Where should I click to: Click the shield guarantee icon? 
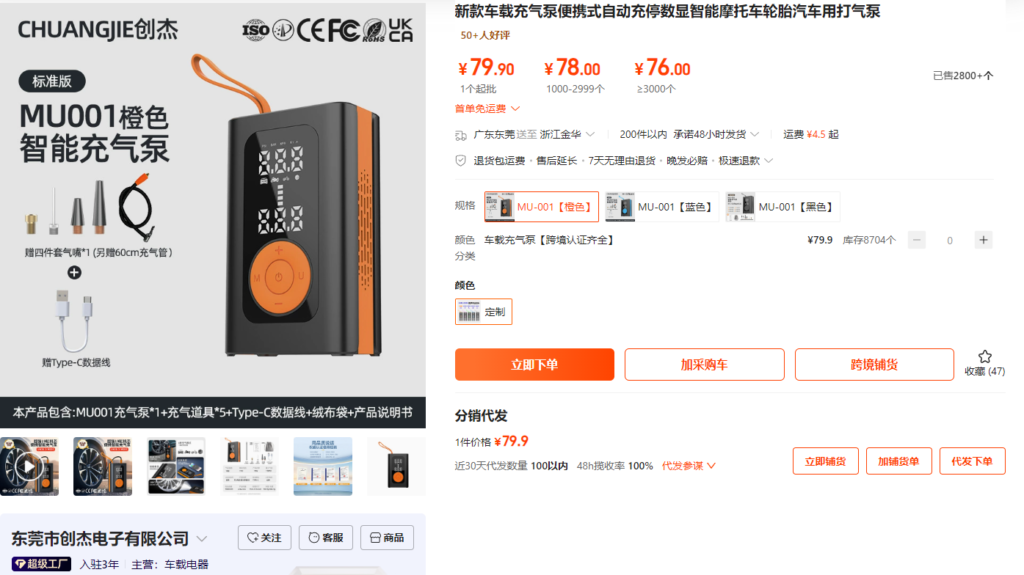tap(460, 161)
